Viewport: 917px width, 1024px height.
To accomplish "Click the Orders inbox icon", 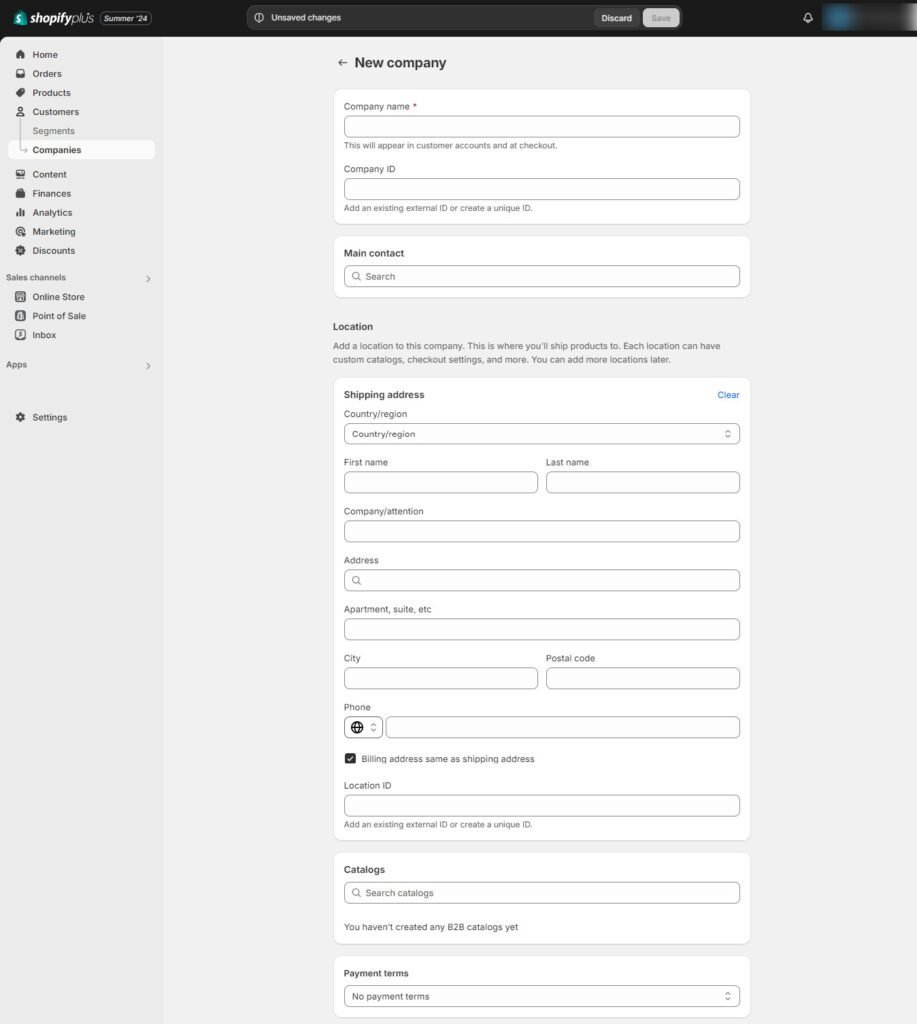I will click(x=20, y=73).
